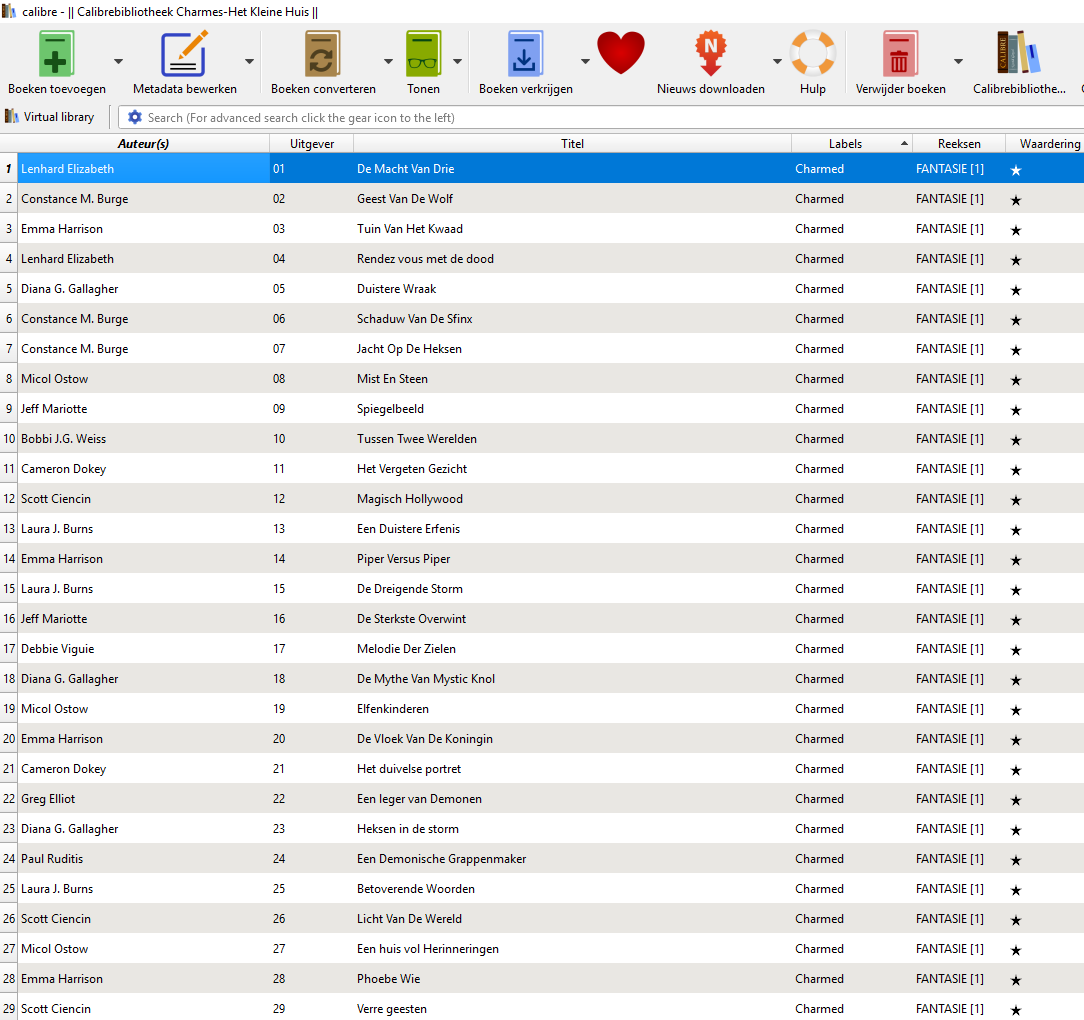
Task: Select the title 'Jacht Op De Heksen'
Action: pyautogui.click(x=409, y=349)
